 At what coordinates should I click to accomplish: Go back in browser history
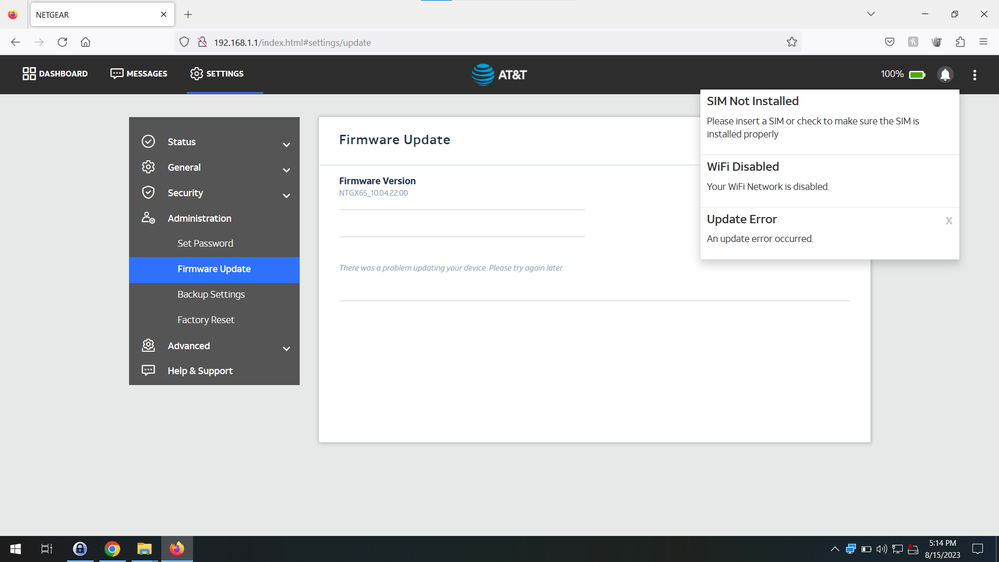pos(15,42)
